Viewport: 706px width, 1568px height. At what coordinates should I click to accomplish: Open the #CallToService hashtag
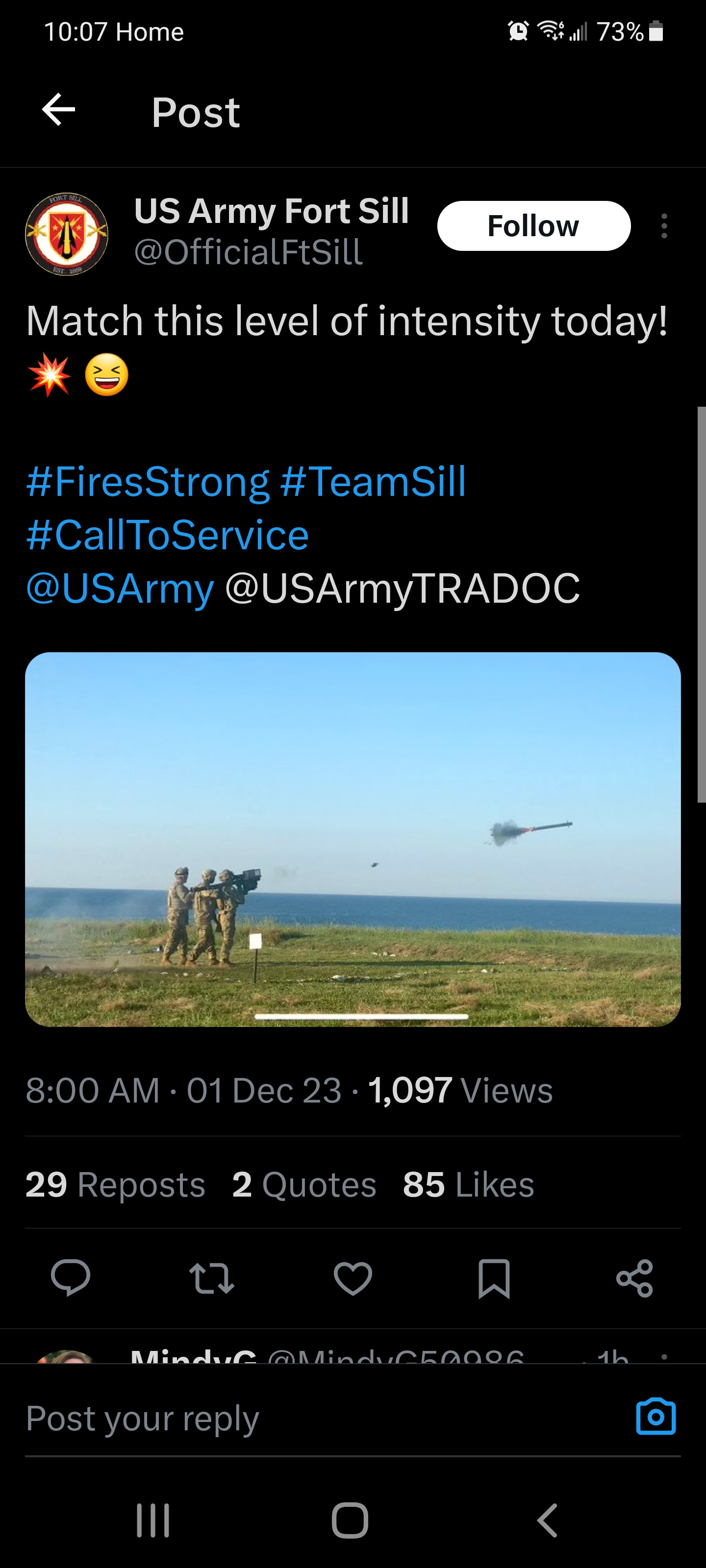168,535
